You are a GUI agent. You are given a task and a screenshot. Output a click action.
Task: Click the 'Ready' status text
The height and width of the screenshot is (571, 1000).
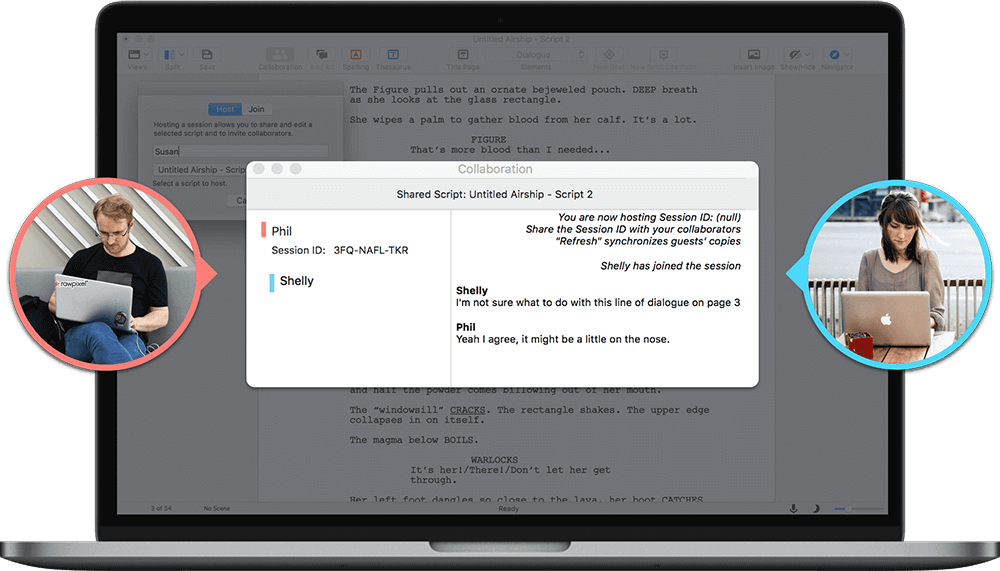pos(509,508)
